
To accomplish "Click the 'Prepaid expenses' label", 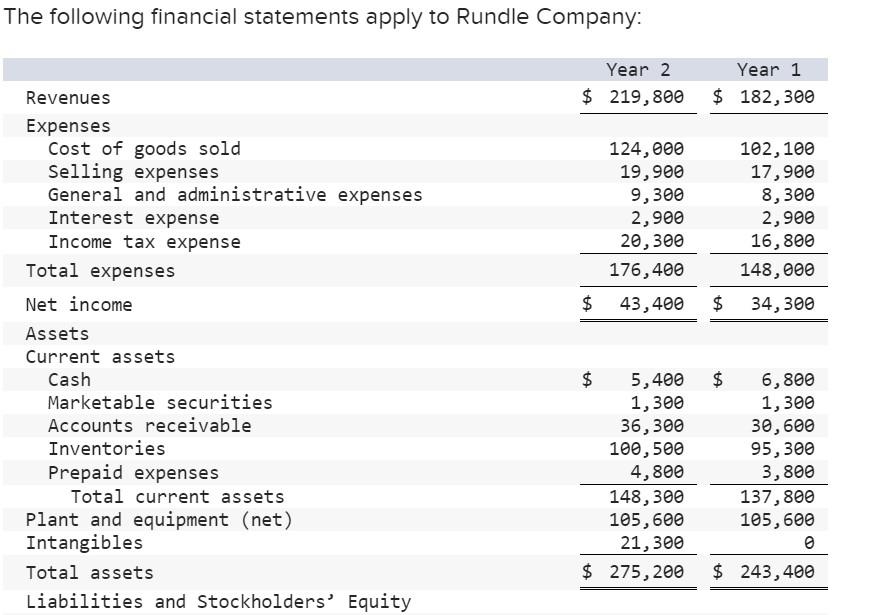I will tap(134, 473).
